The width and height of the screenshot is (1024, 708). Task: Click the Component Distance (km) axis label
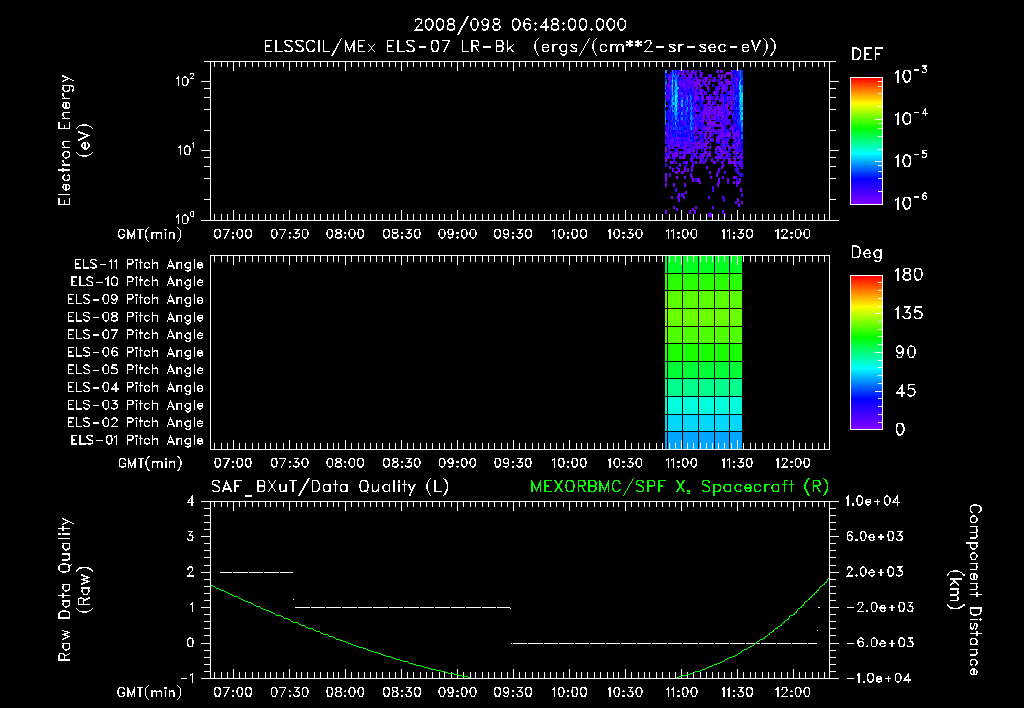click(965, 590)
